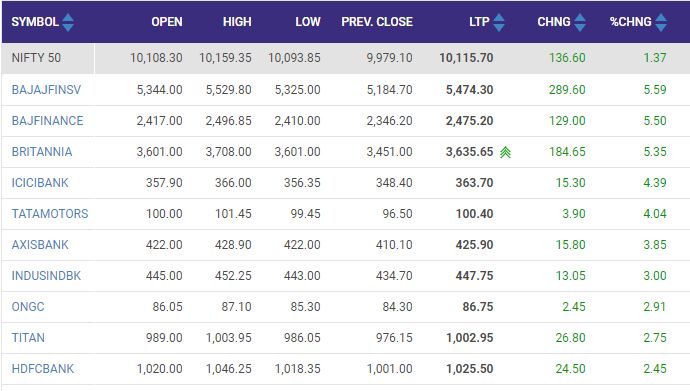The width and height of the screenshot is (690, 391).
Task: Open BAJAJFINSV stock link
Action: coord(46,90)
